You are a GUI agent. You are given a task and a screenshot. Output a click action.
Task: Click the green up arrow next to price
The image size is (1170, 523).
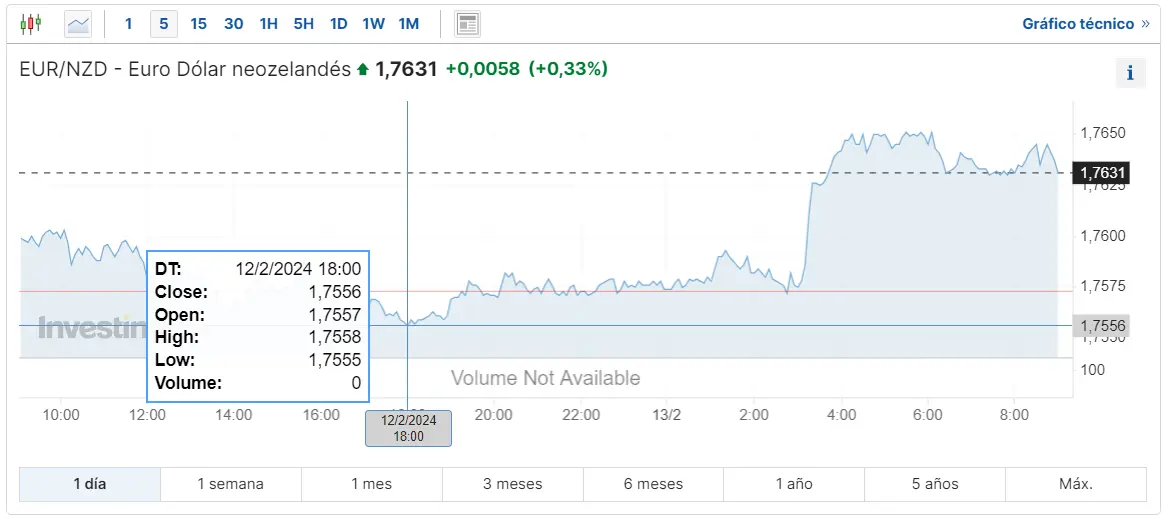[x=363, y=69]
